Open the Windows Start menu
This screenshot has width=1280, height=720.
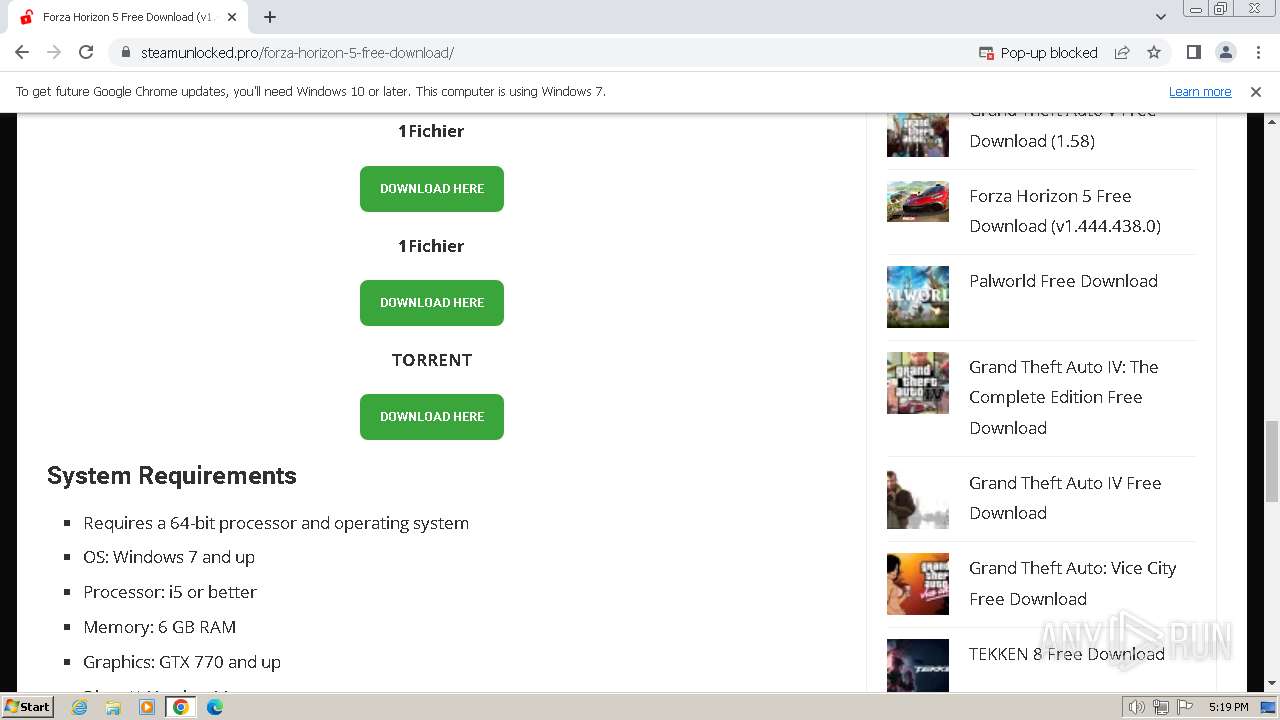(x=27, y=706)
